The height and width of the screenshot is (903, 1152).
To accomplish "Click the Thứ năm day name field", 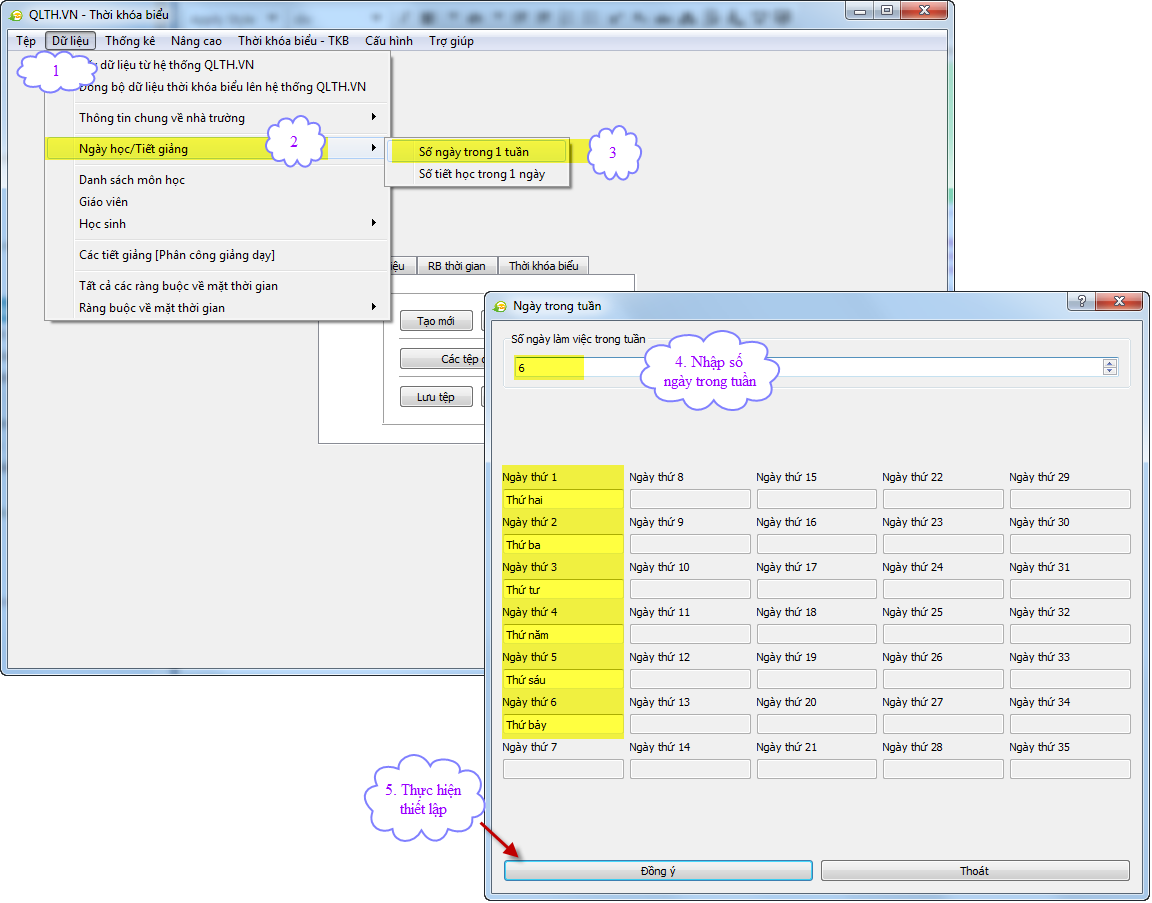I will pos(563,634).
